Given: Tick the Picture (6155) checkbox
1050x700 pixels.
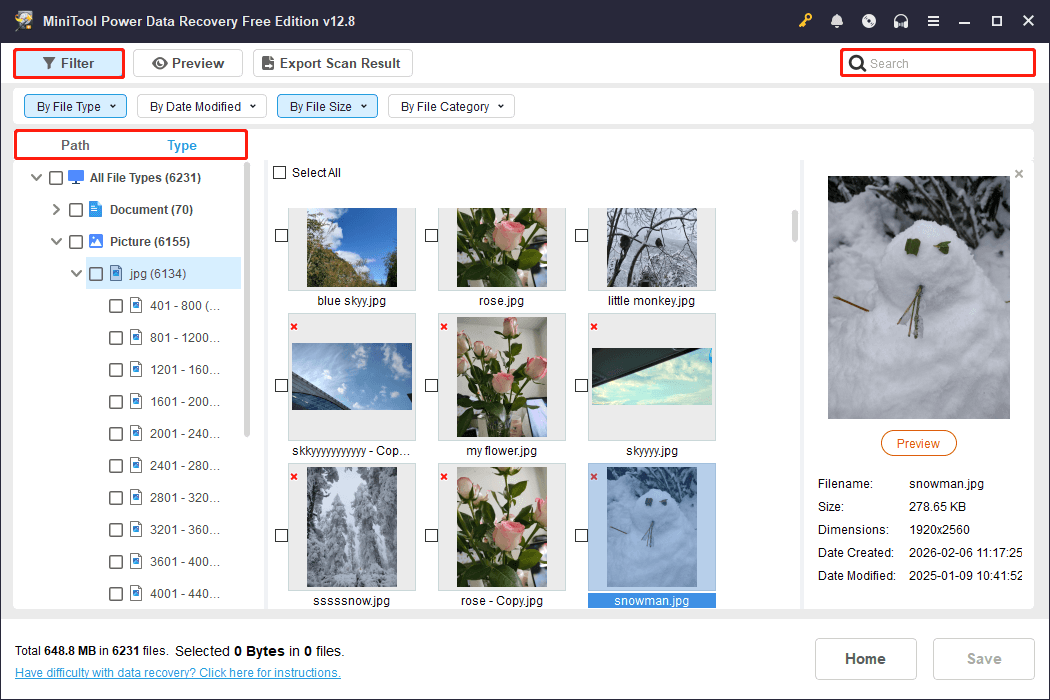Looking at the screenshot, I should pyautogui.click(x=75, y=241).
